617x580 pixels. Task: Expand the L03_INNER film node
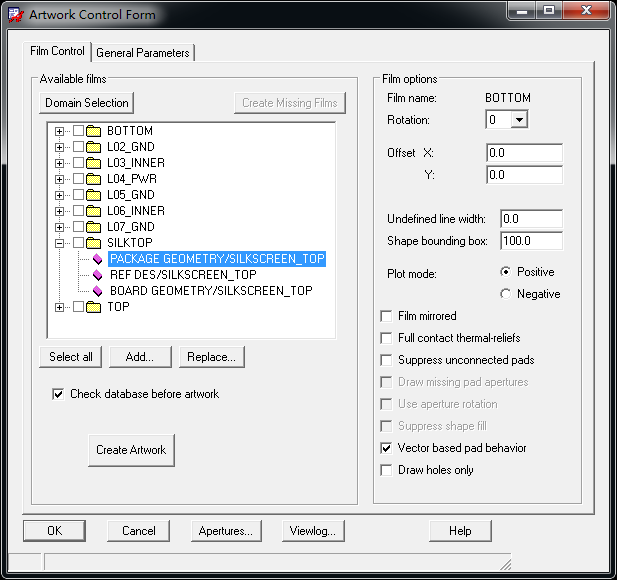pyautogui.click(x=60, y=163)
